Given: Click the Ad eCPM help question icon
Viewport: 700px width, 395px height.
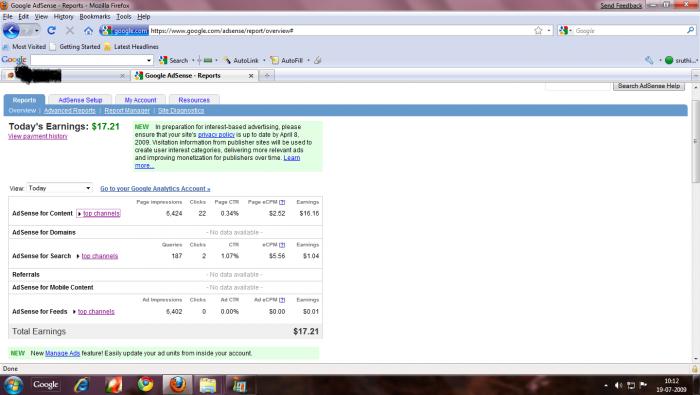Looking at the screenshot, I should [x=282, y=300].
